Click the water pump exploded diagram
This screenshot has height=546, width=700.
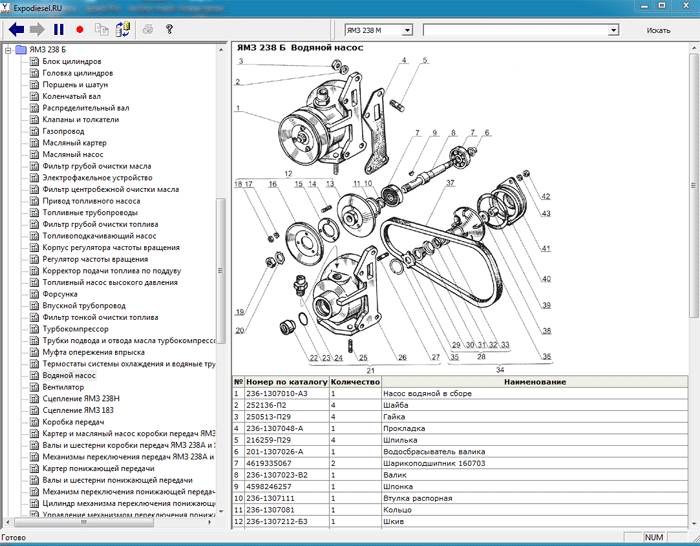(393, 214)
